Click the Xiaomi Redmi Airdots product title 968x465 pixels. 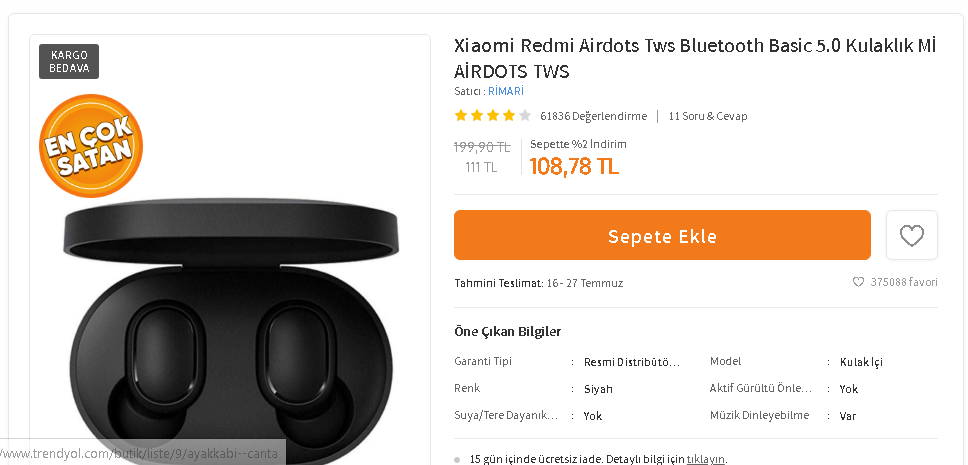tap(695, 58)
